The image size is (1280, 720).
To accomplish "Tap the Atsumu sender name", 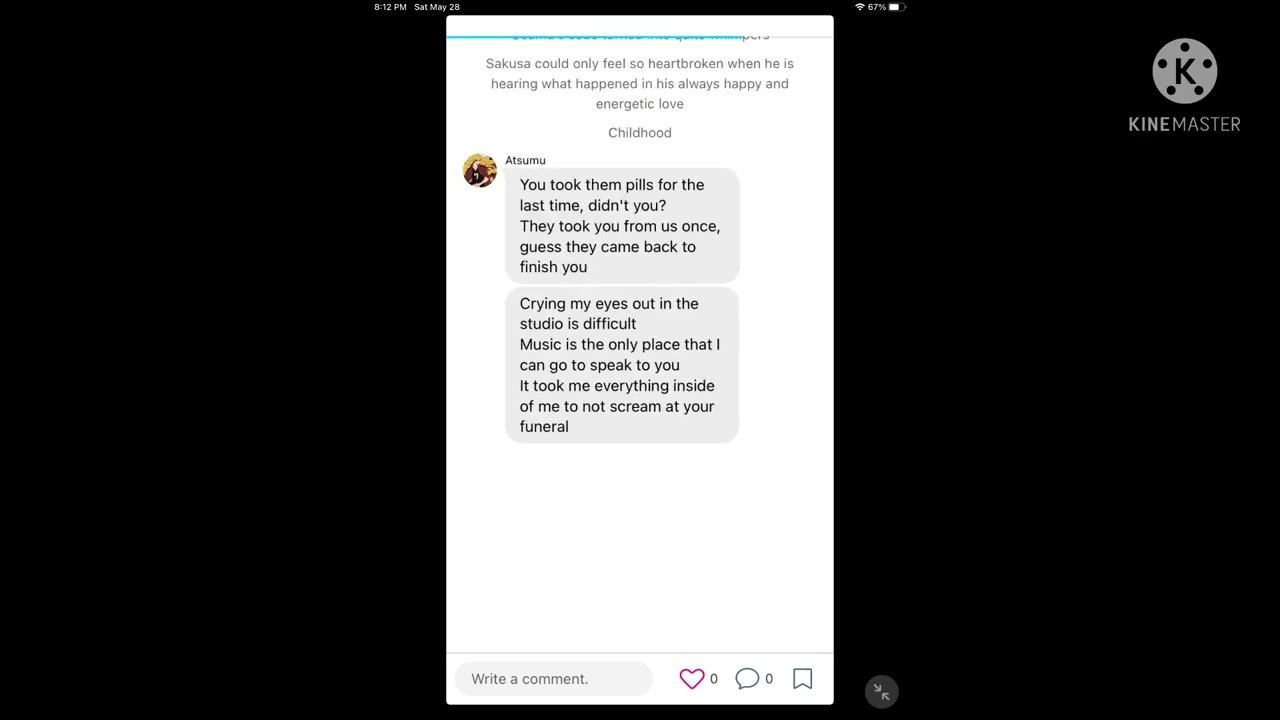I will (x=525, y=160).
